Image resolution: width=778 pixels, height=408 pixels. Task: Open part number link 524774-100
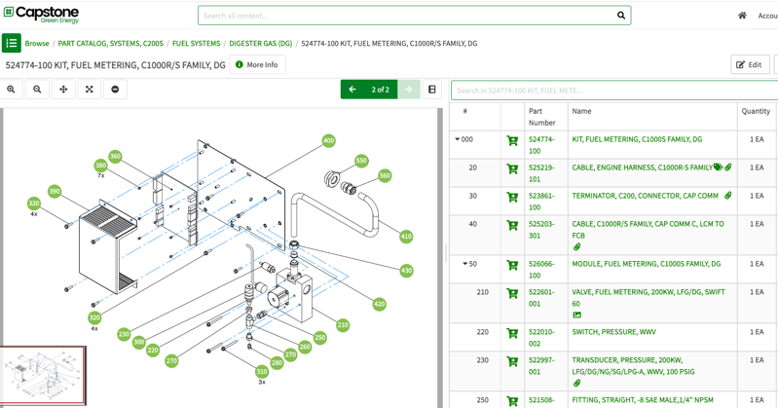pyautogui.click(x=541, y=145)
